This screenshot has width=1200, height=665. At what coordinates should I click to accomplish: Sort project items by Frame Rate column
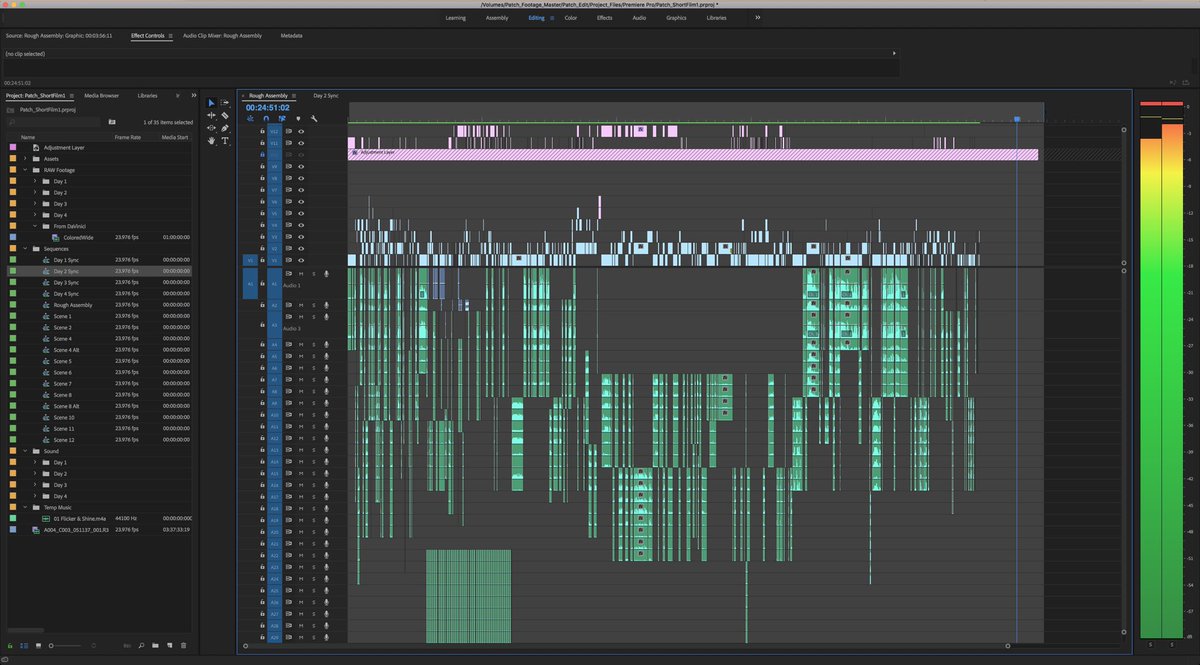pos(128,136)
